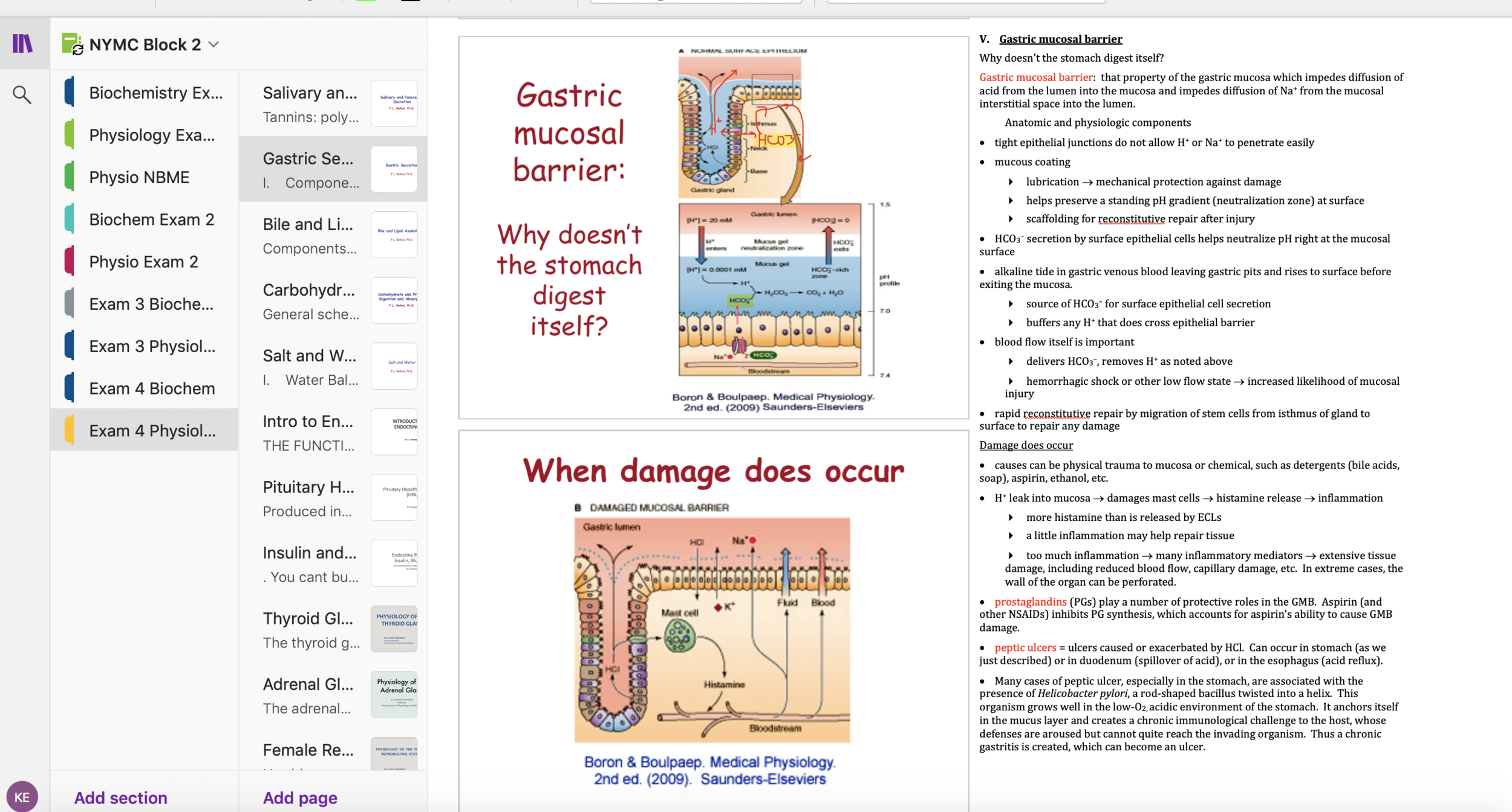1512x812 pixels.
Task: Open the notebooks library icon
Action: point(23,44)
